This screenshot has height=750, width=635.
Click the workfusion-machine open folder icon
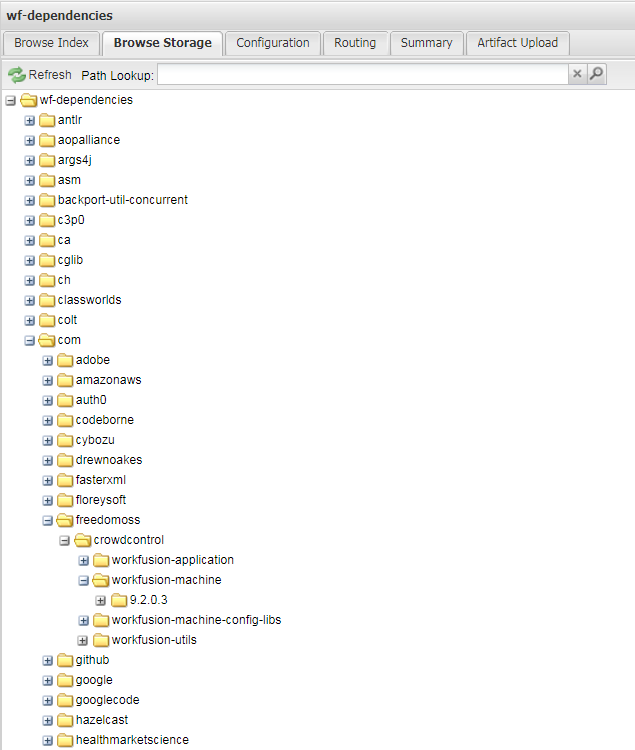pos(101,580)
